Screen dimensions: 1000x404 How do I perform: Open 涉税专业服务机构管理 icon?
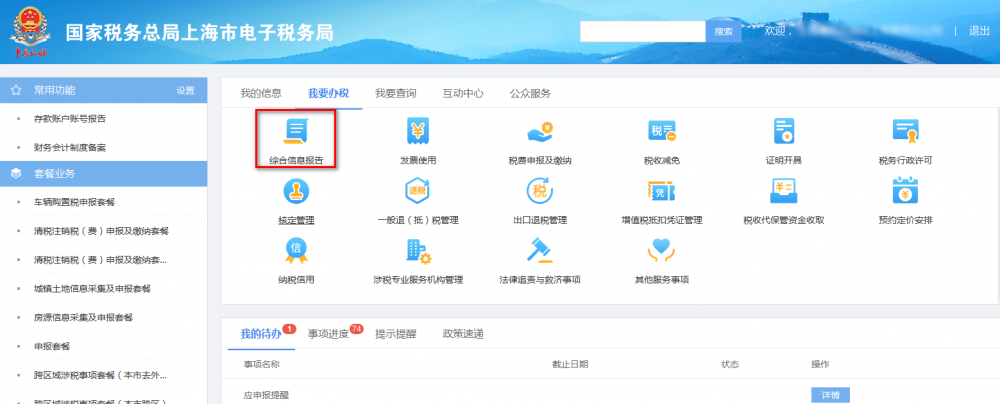(418, 251)
